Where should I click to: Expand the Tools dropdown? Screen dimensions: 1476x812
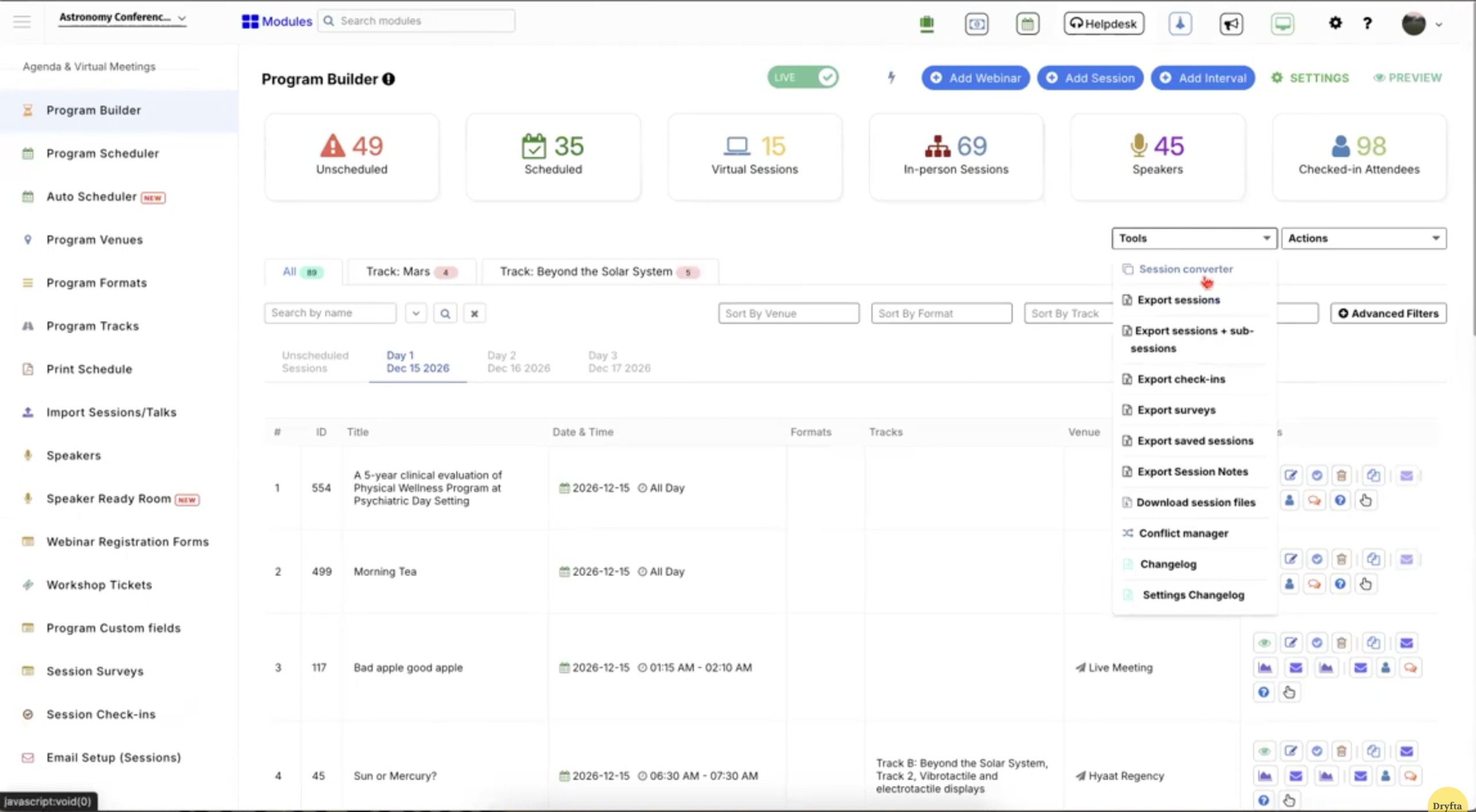click(1193, 238)
